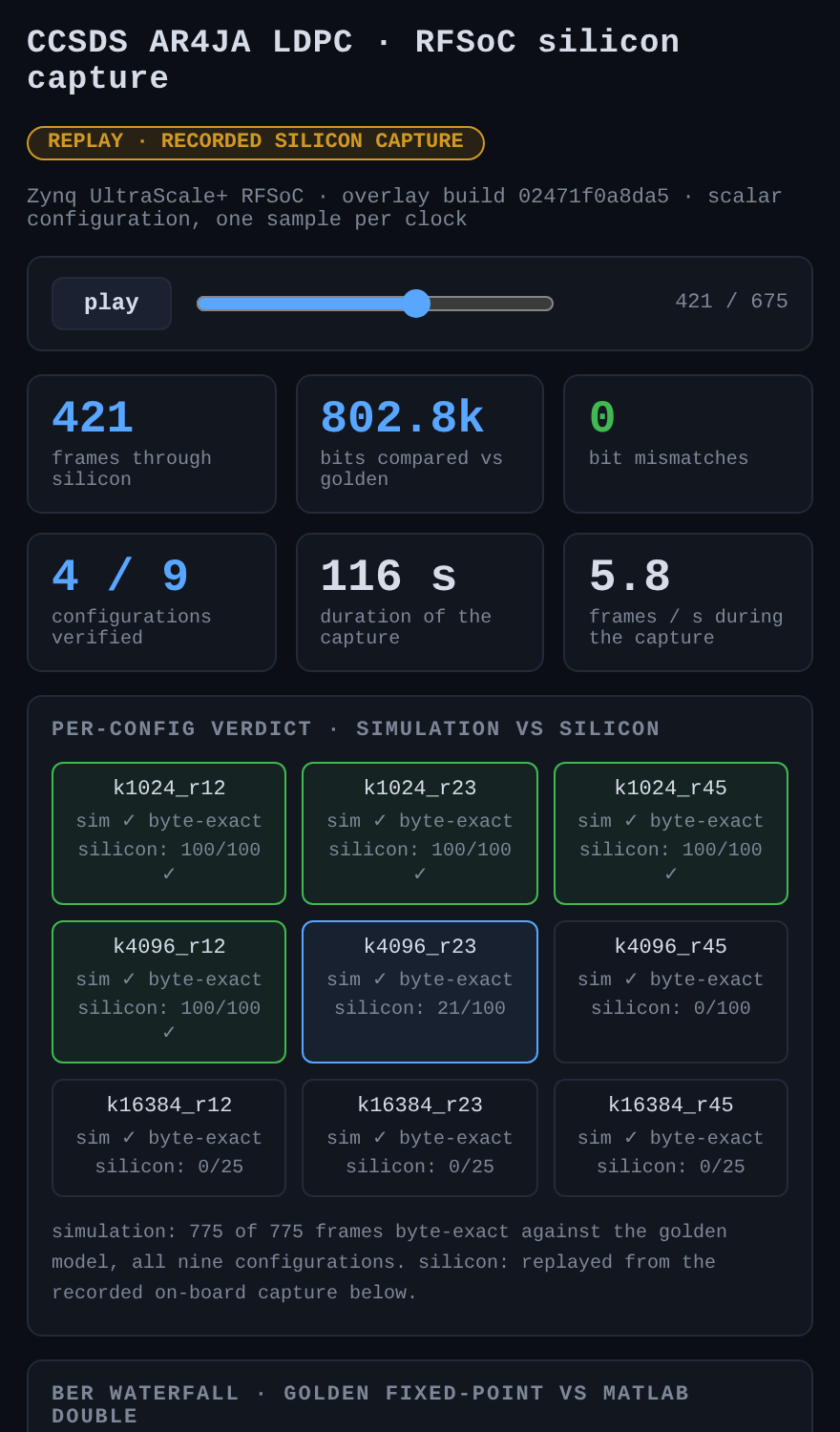Click the frame replay slider handle
This screenshot has height=1432, width=840.
click(x=416, y=304)
